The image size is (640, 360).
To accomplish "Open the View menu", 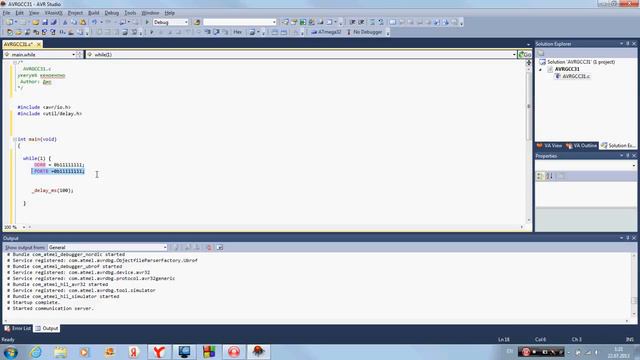I will (34, 13).
